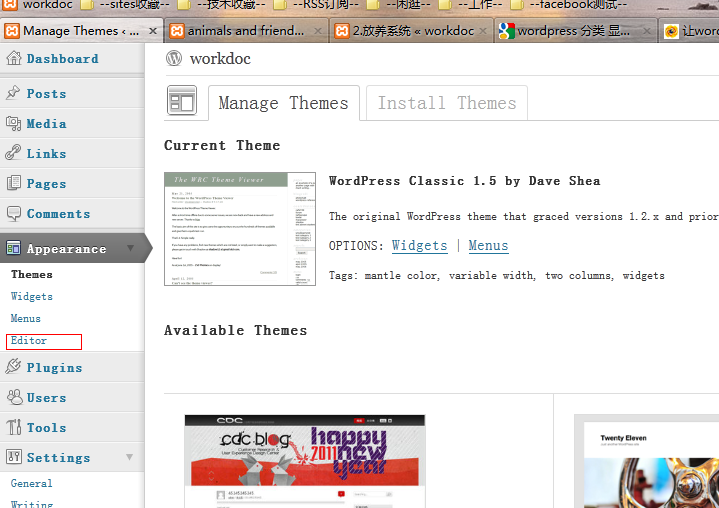Close the animals and friend... browser tab

[x=318, y=31]
